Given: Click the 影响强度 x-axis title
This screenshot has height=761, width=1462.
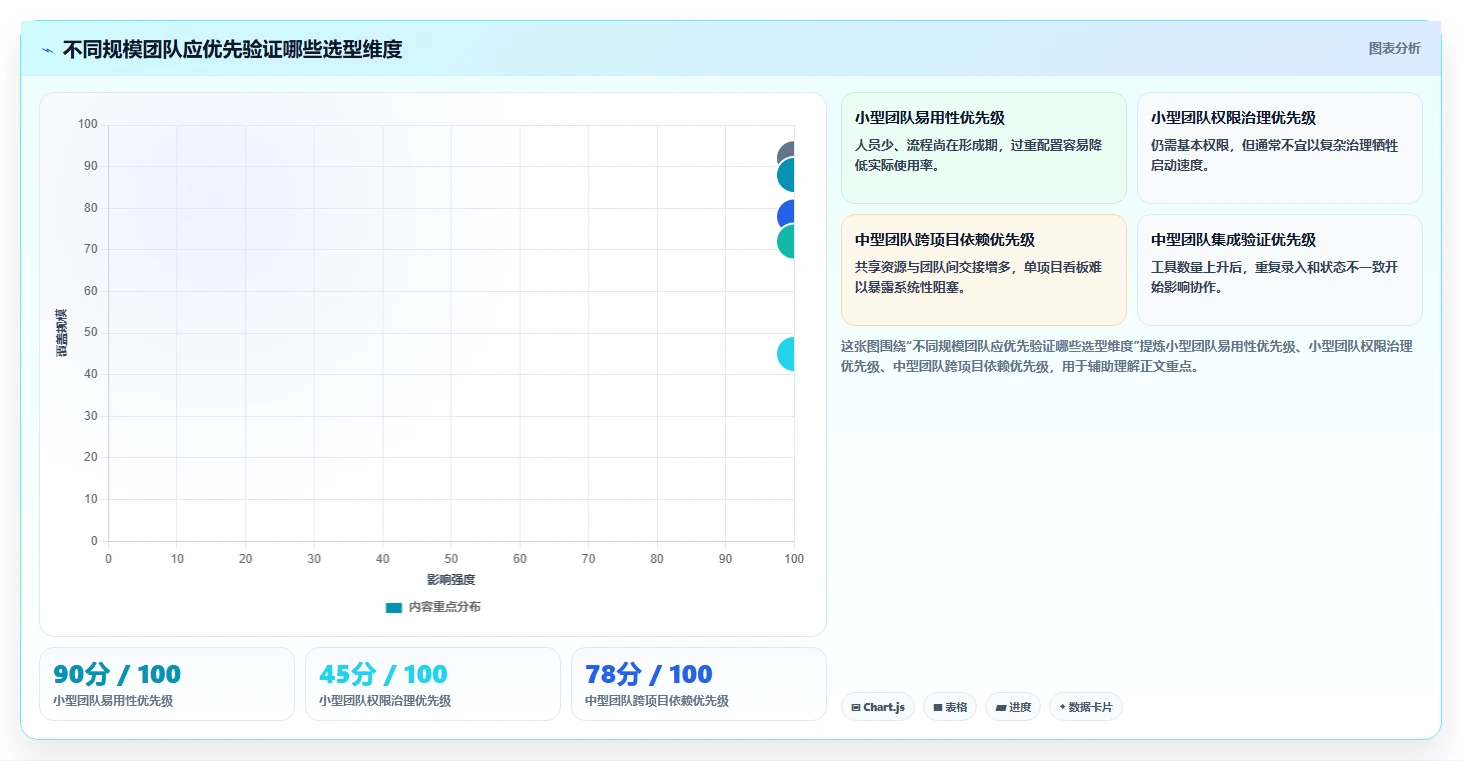Looking at the screenshot, I should [x=451, y=580].
